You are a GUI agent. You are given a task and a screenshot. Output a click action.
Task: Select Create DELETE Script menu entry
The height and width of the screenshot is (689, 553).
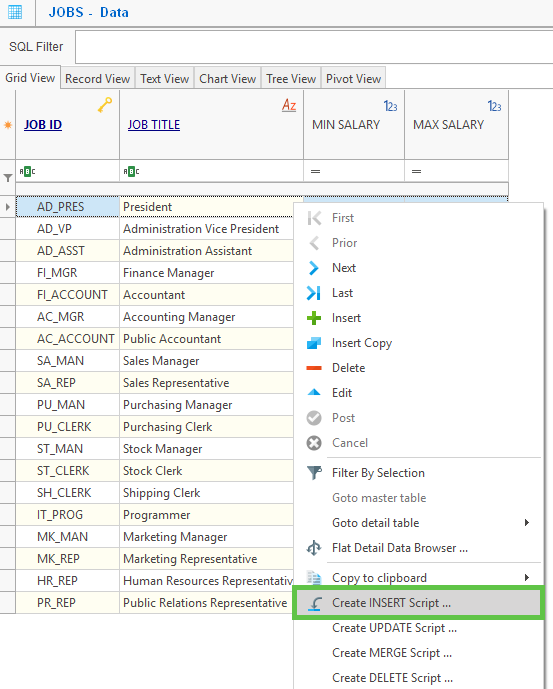pos(417,678)
